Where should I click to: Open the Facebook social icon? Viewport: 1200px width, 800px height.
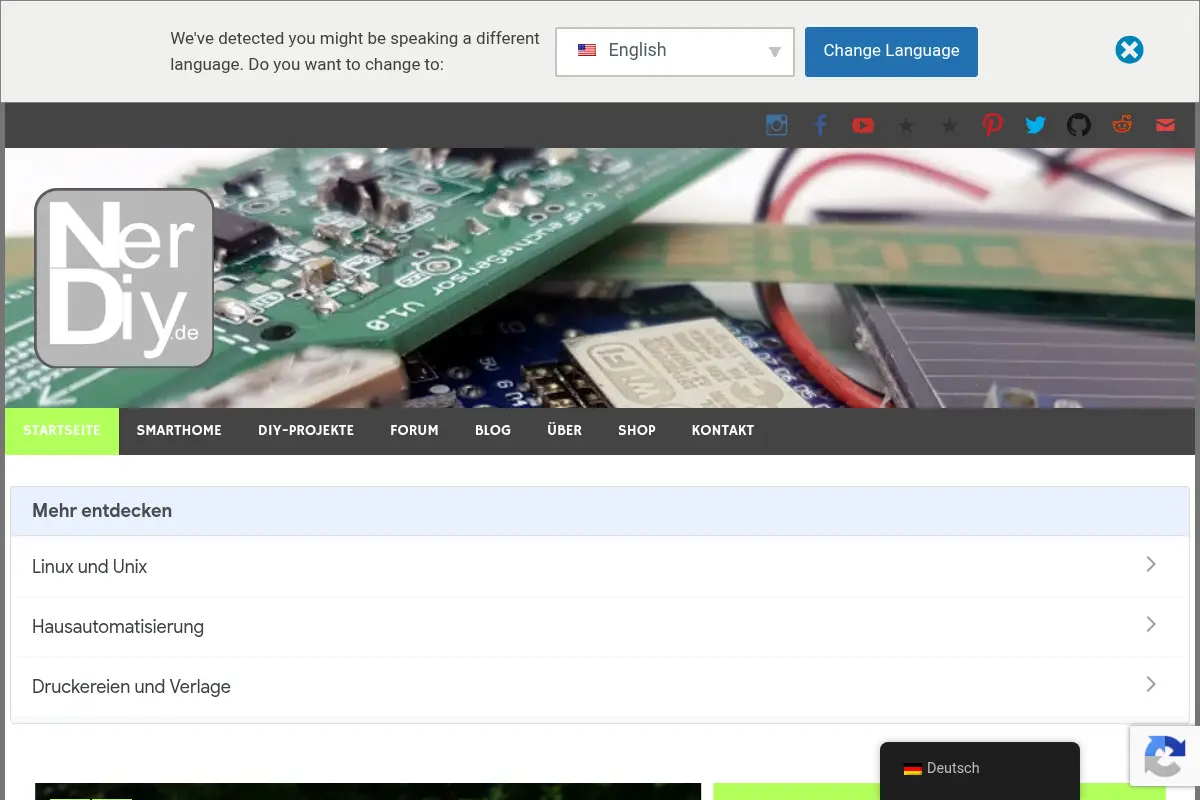(x=820, y=125)
